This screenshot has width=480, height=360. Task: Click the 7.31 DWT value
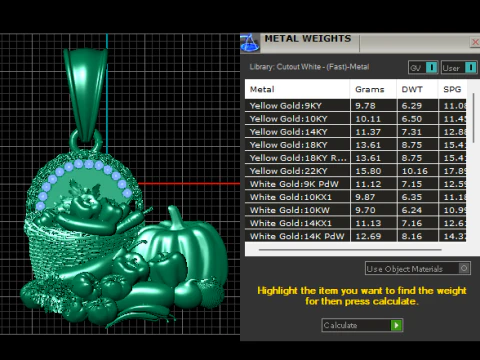pyautogui.click(x=412, y=132)
